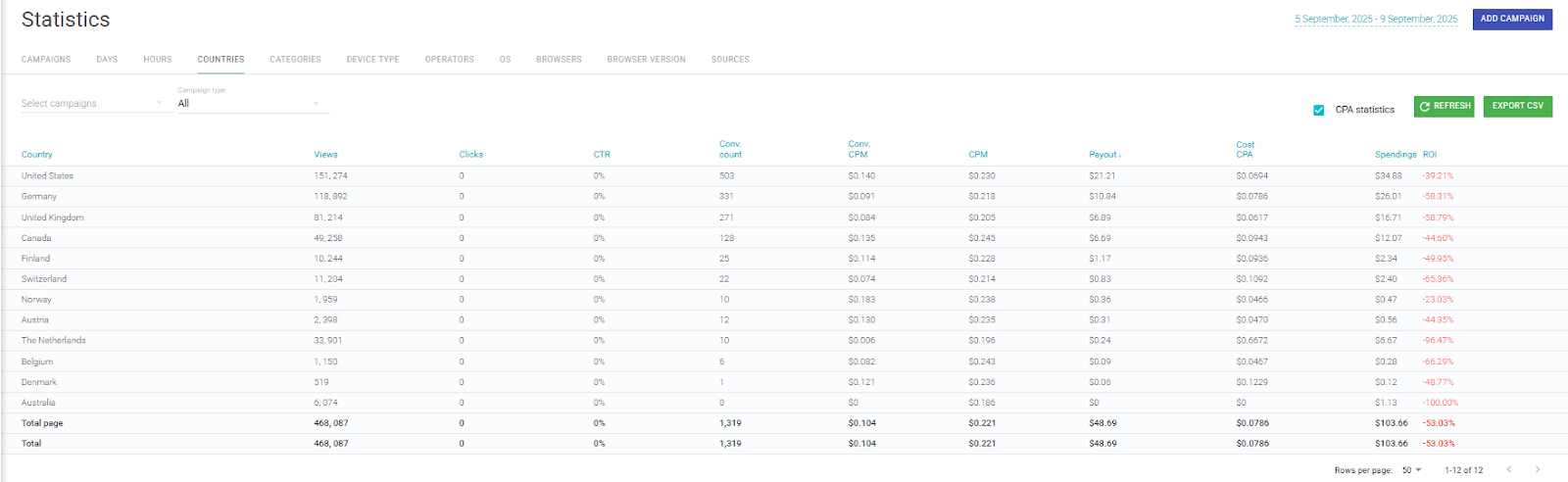Image resolution: width=1568 pixels, height=482 pixels.
Task: Go to next page arrow
Action: pos(1538,470)
